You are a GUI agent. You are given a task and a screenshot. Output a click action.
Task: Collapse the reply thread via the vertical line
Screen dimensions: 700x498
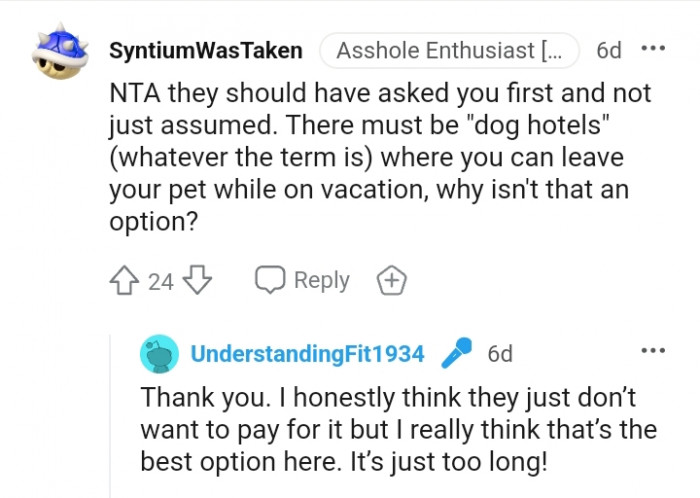coord(111,420)
